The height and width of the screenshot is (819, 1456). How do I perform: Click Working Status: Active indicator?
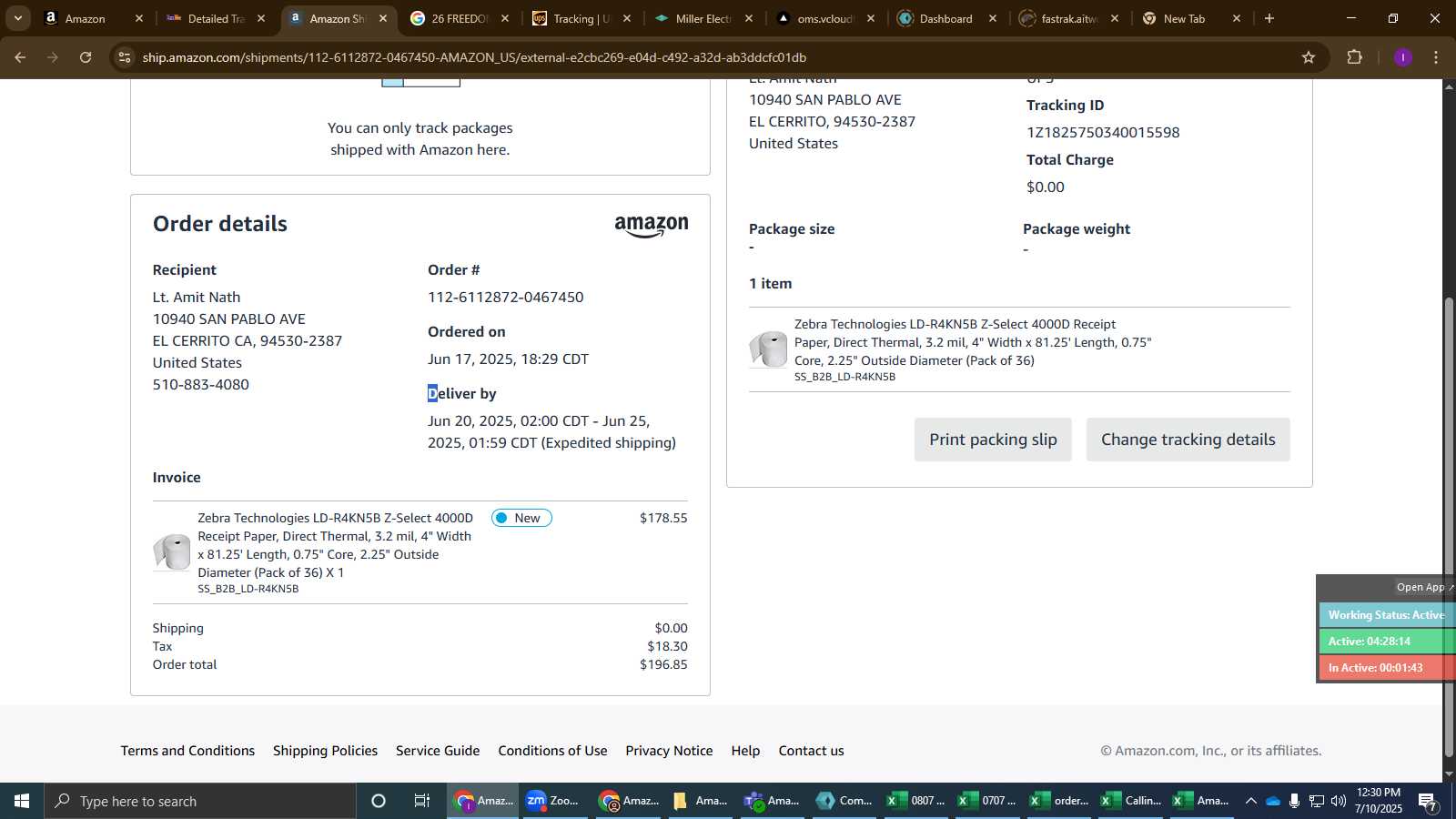pyautogui.click(x=1387, y=615)
